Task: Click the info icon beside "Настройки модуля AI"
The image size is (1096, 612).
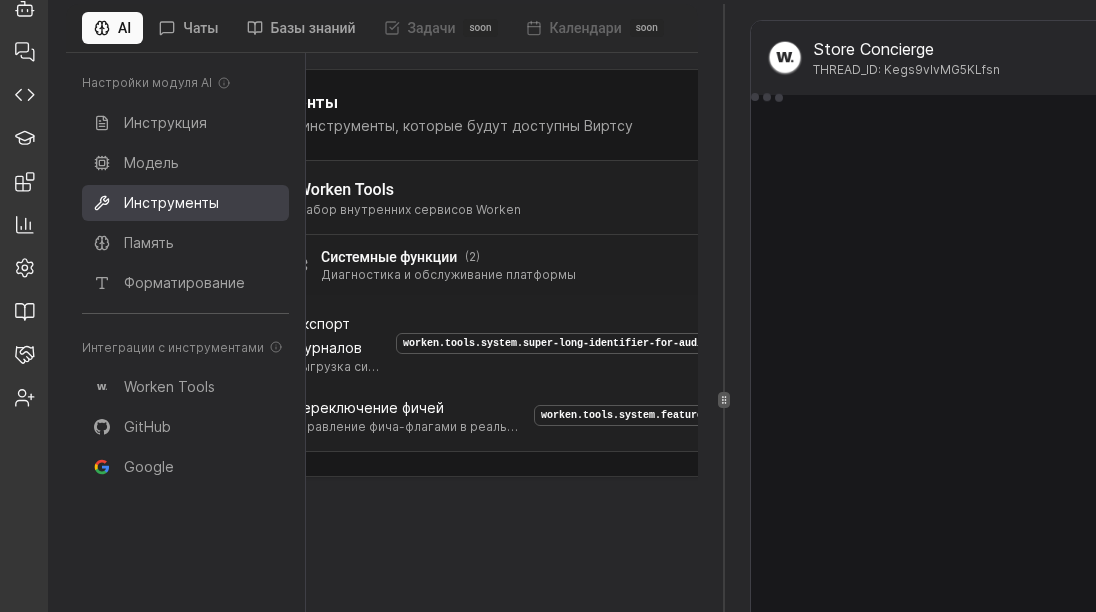Action: point(224,83)
